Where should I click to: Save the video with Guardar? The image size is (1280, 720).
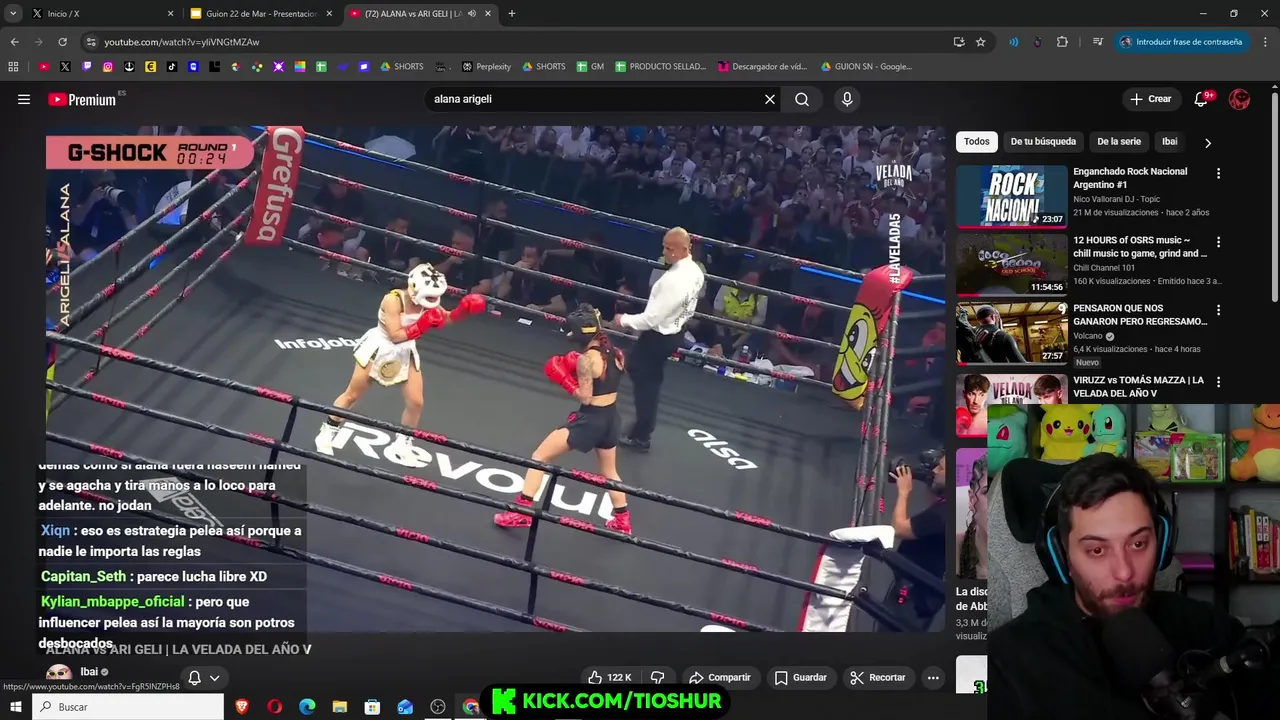801,677
